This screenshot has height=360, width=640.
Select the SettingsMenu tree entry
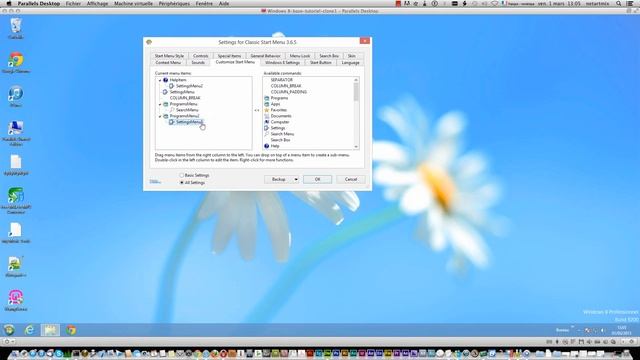pyautogui.click(x=182, y=92)
